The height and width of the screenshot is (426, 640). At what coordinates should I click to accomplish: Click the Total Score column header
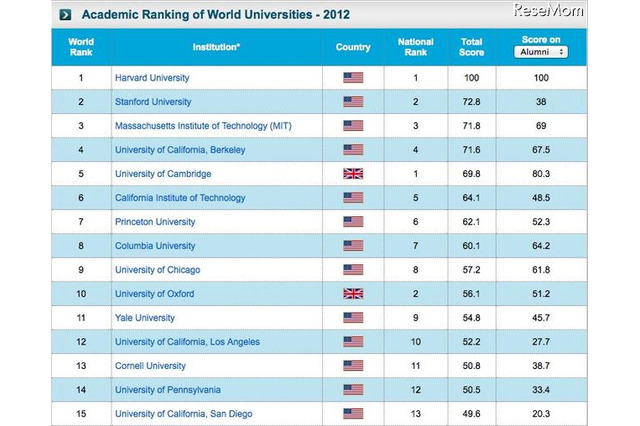pos(471,47)
